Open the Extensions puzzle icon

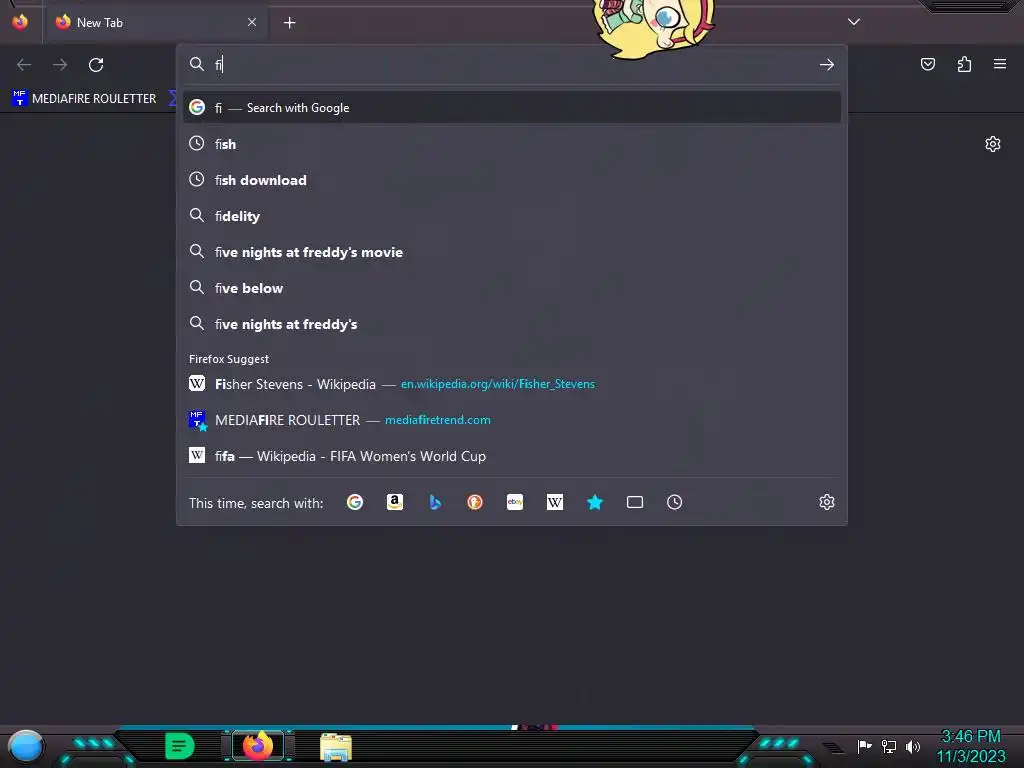tap(964, 64)
